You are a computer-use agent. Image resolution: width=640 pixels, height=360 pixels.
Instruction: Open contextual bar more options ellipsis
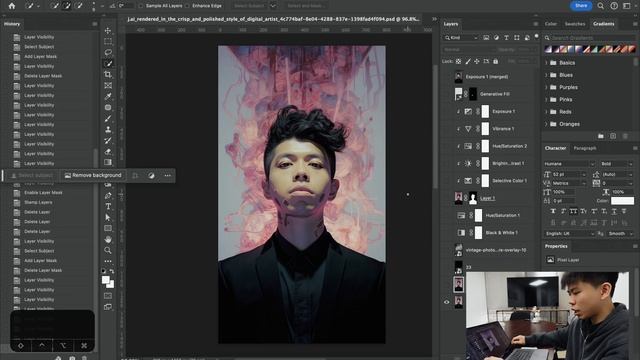click(x=168, y=176)
